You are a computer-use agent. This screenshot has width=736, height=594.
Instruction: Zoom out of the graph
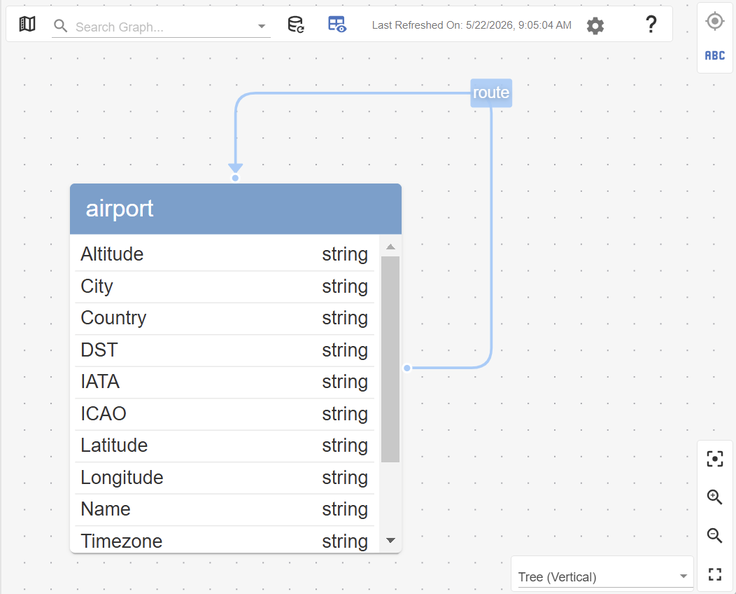tap(714, 535)
